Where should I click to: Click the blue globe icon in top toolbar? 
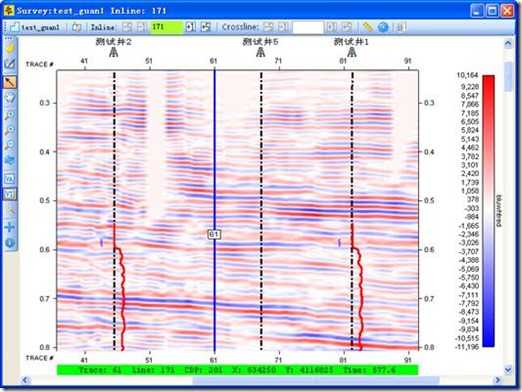coord(383,27)
